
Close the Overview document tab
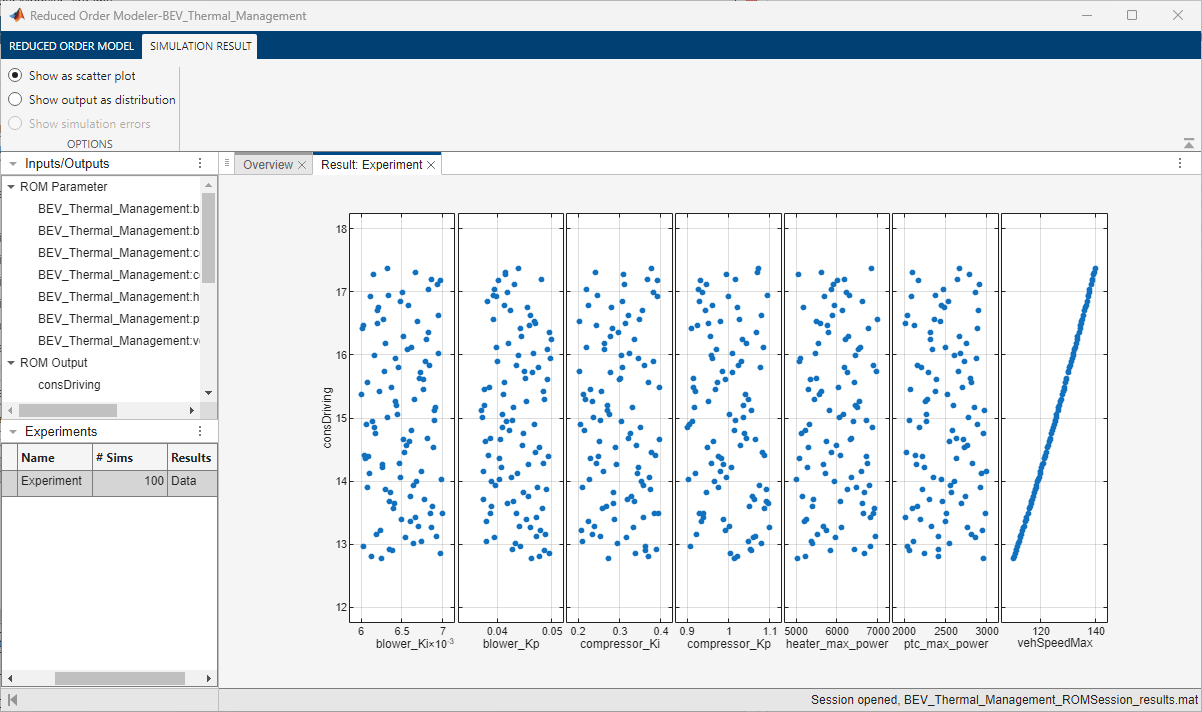coord(302,163)
